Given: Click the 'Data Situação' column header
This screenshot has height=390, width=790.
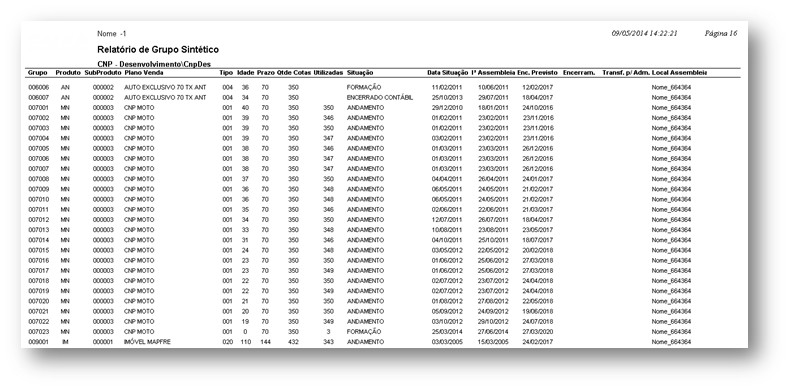Looking at the screenshot, I should (447, 73).
